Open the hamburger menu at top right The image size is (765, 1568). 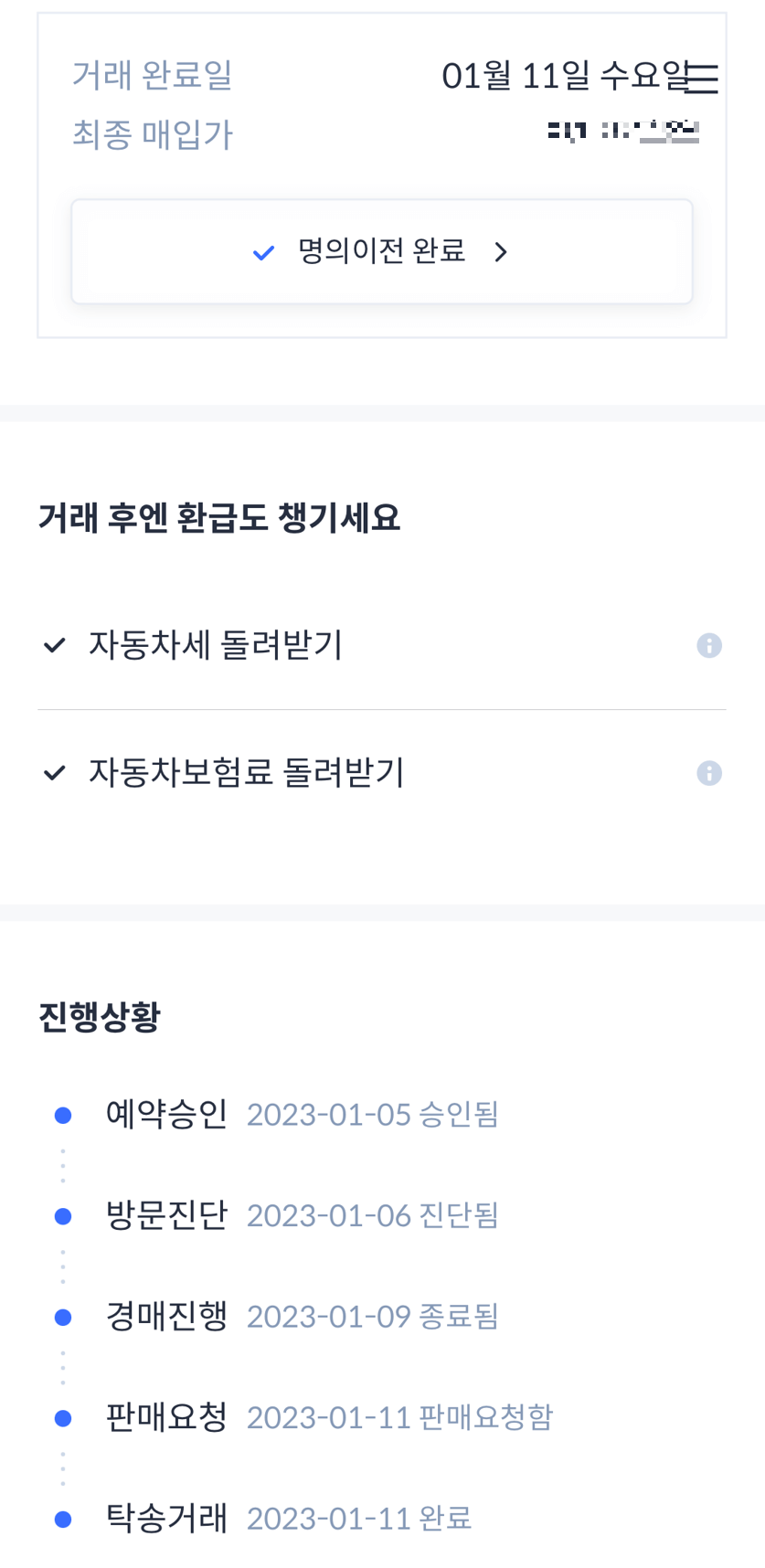(703, 79)
